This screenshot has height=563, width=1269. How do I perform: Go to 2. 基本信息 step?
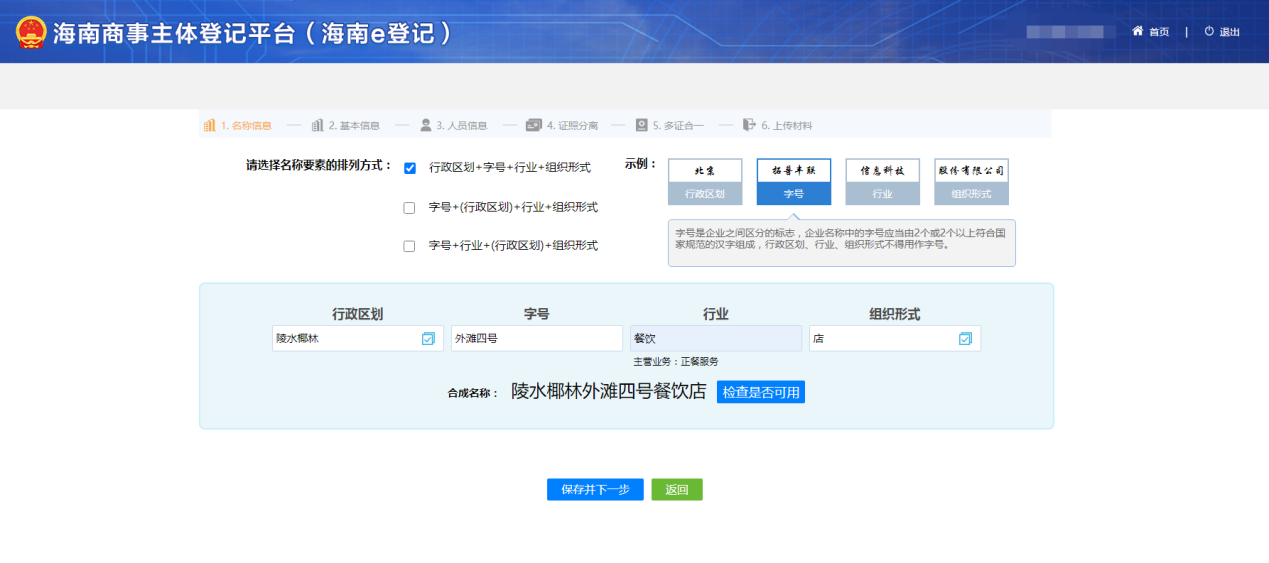354,126
